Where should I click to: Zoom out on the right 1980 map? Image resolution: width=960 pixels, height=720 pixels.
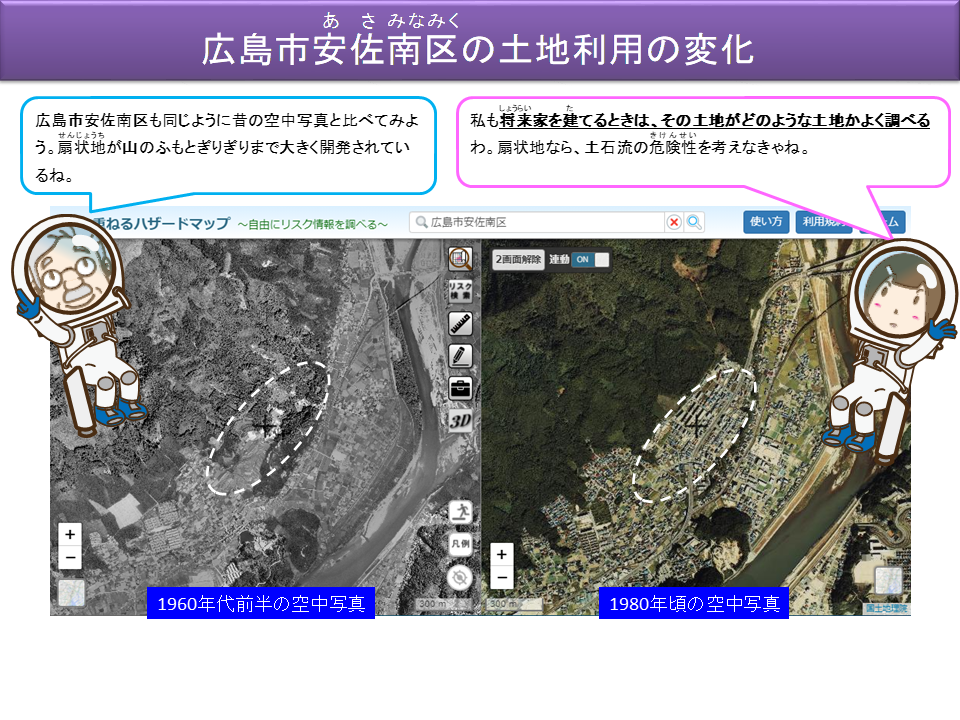(501, 577)
